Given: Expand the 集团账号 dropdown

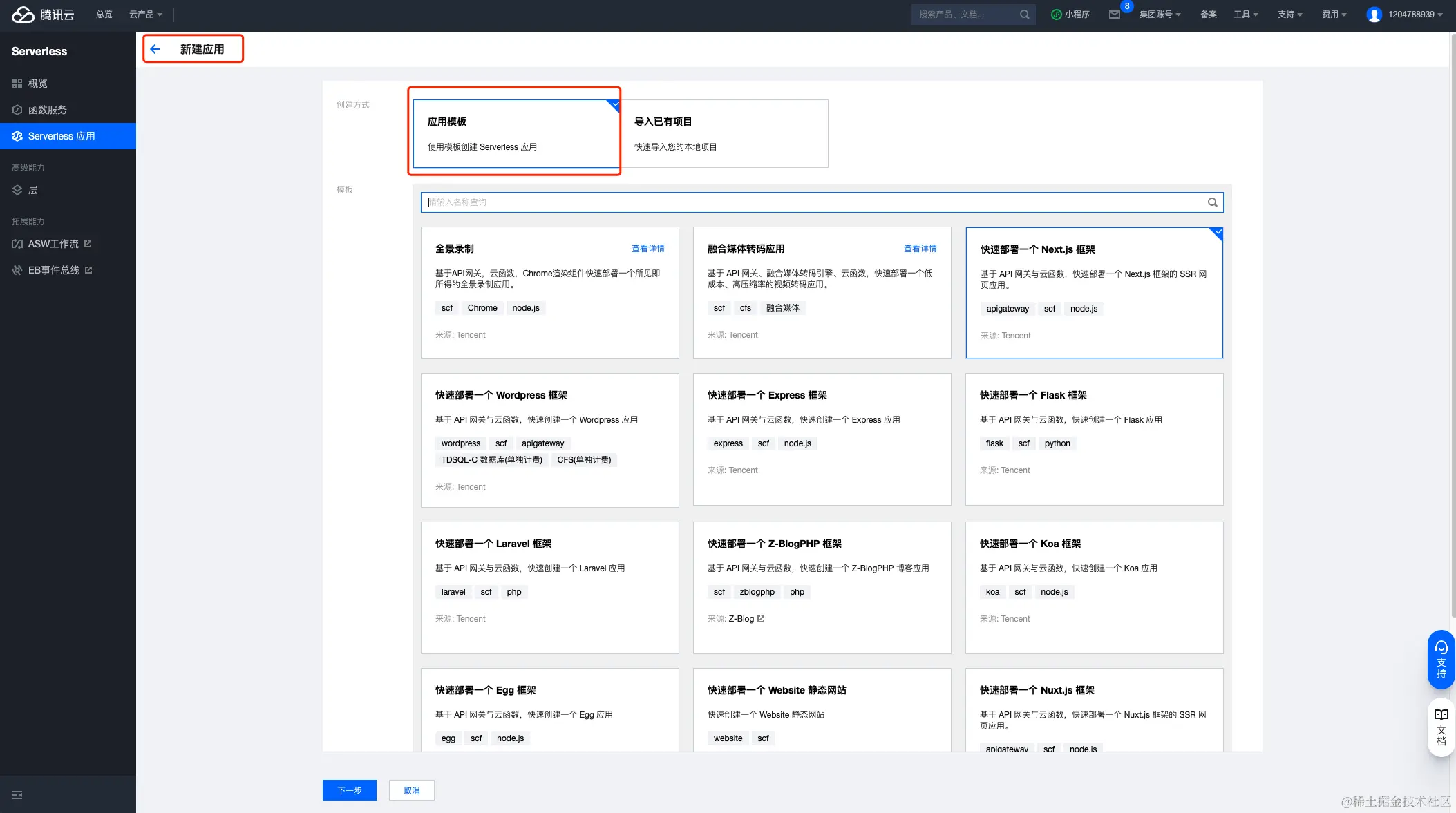Looking at the screenshot, I should pyautogui.click(x=1160, y=15).
